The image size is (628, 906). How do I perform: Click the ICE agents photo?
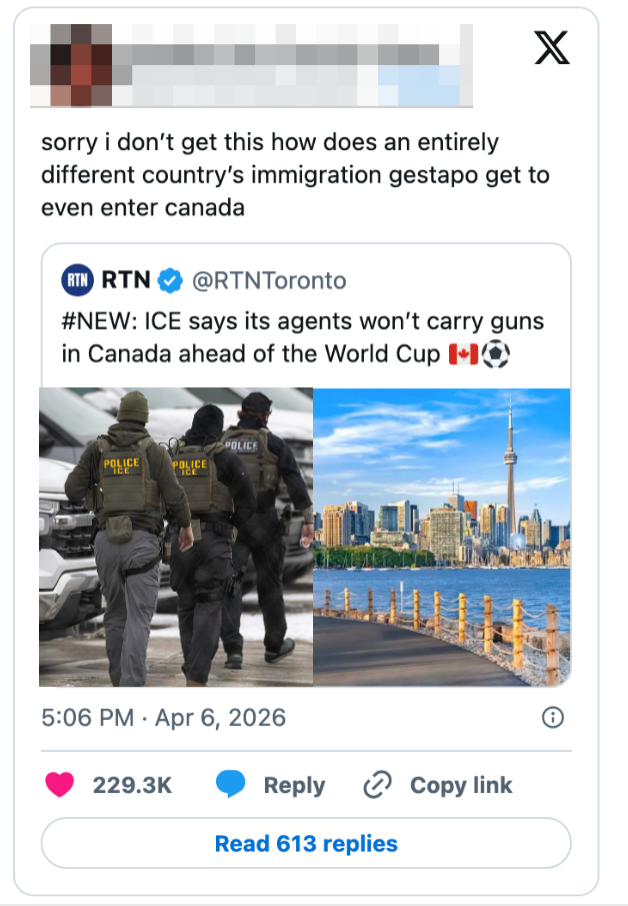[175, 535]
